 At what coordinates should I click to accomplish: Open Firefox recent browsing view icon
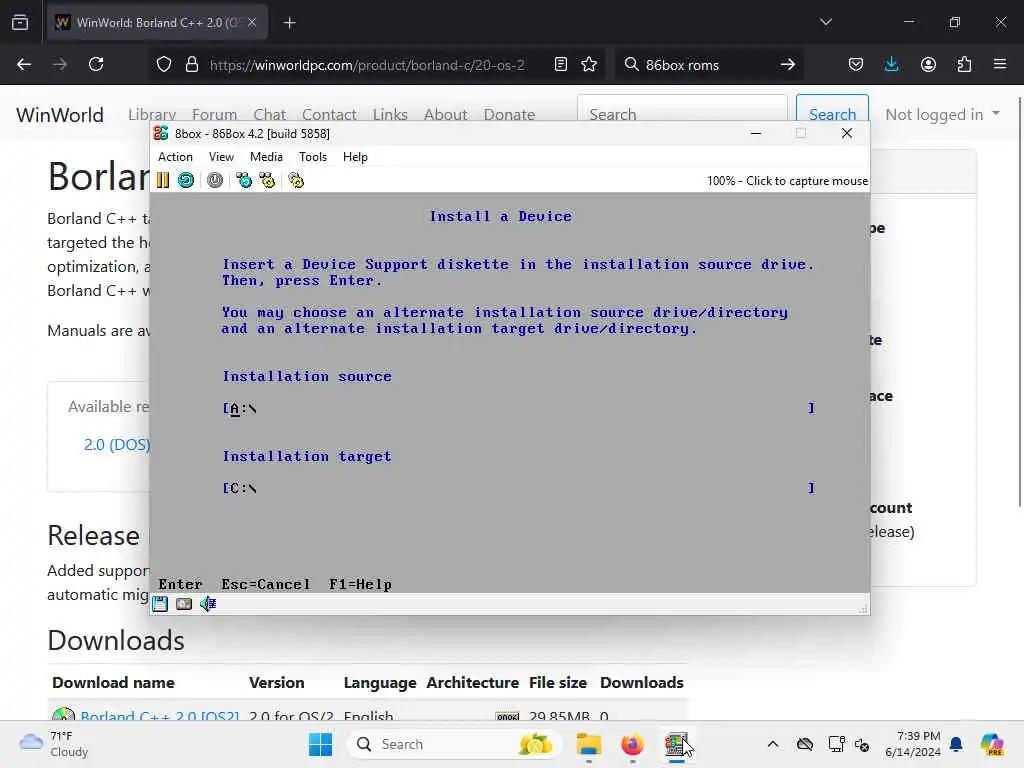pyautogui.click(x=20, y=22)
